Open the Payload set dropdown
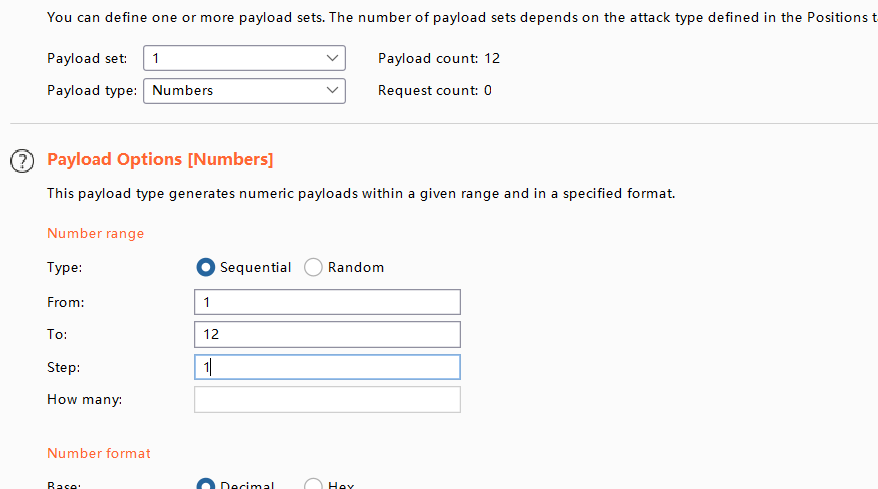This screenshot has height=489, width=878. coord(244,58)
